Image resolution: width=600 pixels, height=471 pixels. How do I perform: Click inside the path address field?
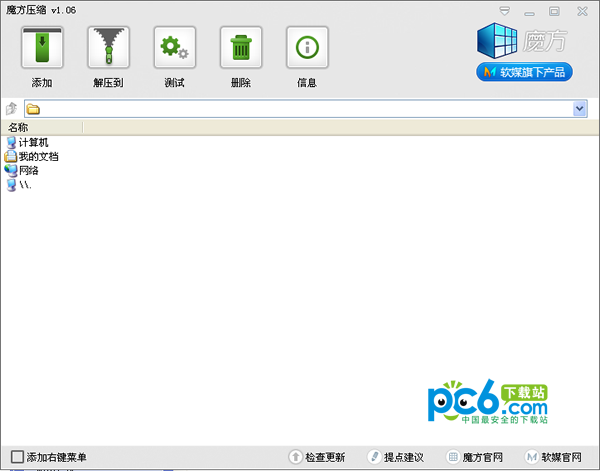pyautogui.click(x=300, y=108)
